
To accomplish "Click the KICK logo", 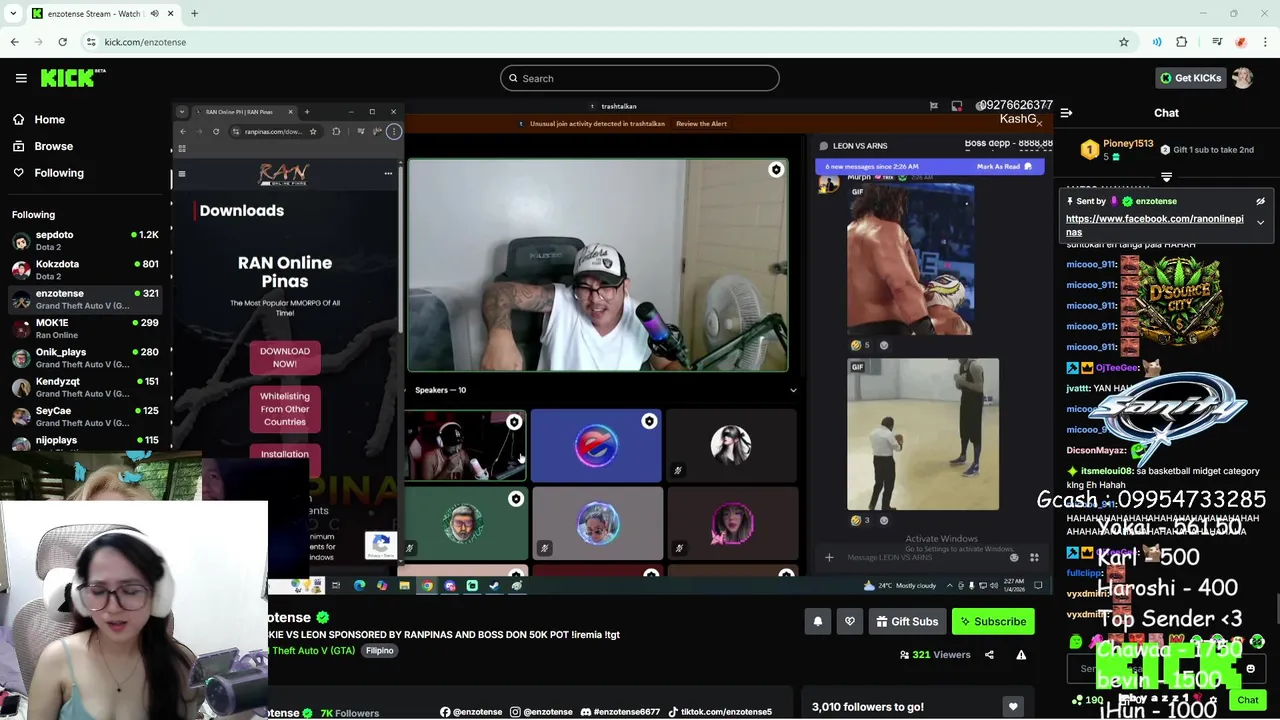I will pos(73,78).
